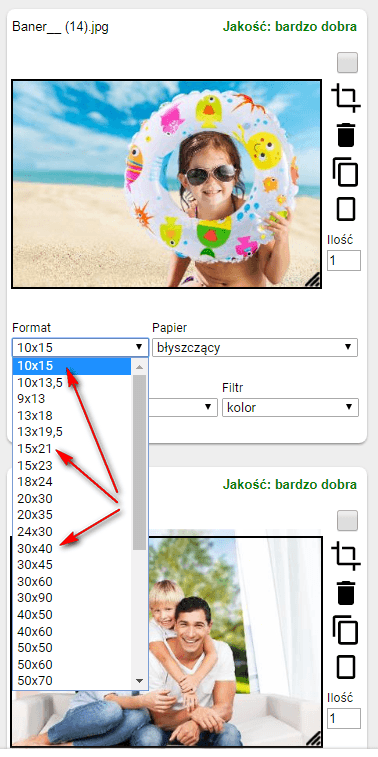Pick 40x60 format option
The height and width of the screenshot is (757, 378).
coord(72,631)
